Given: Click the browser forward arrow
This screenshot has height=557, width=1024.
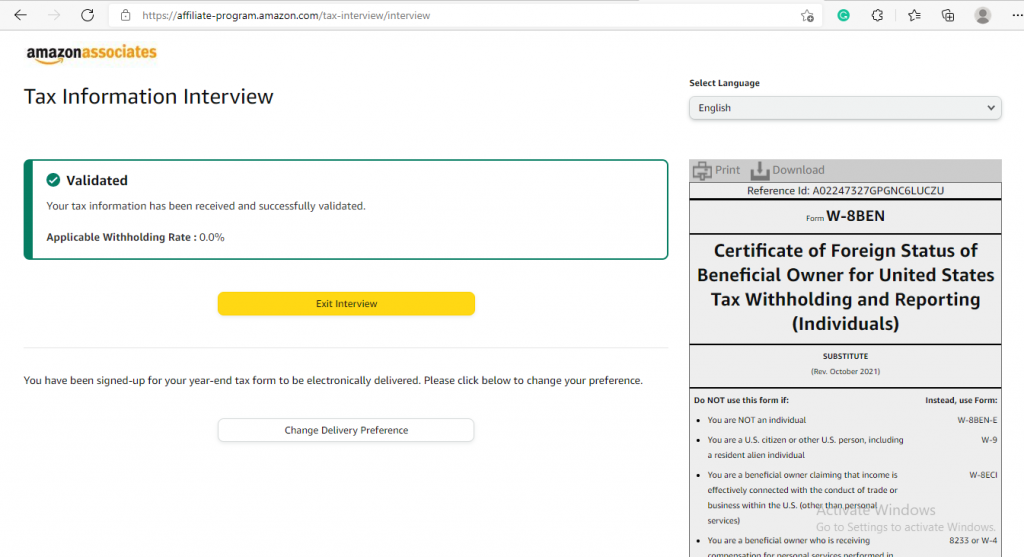Looking at the screenshot, I should point(54,15).
